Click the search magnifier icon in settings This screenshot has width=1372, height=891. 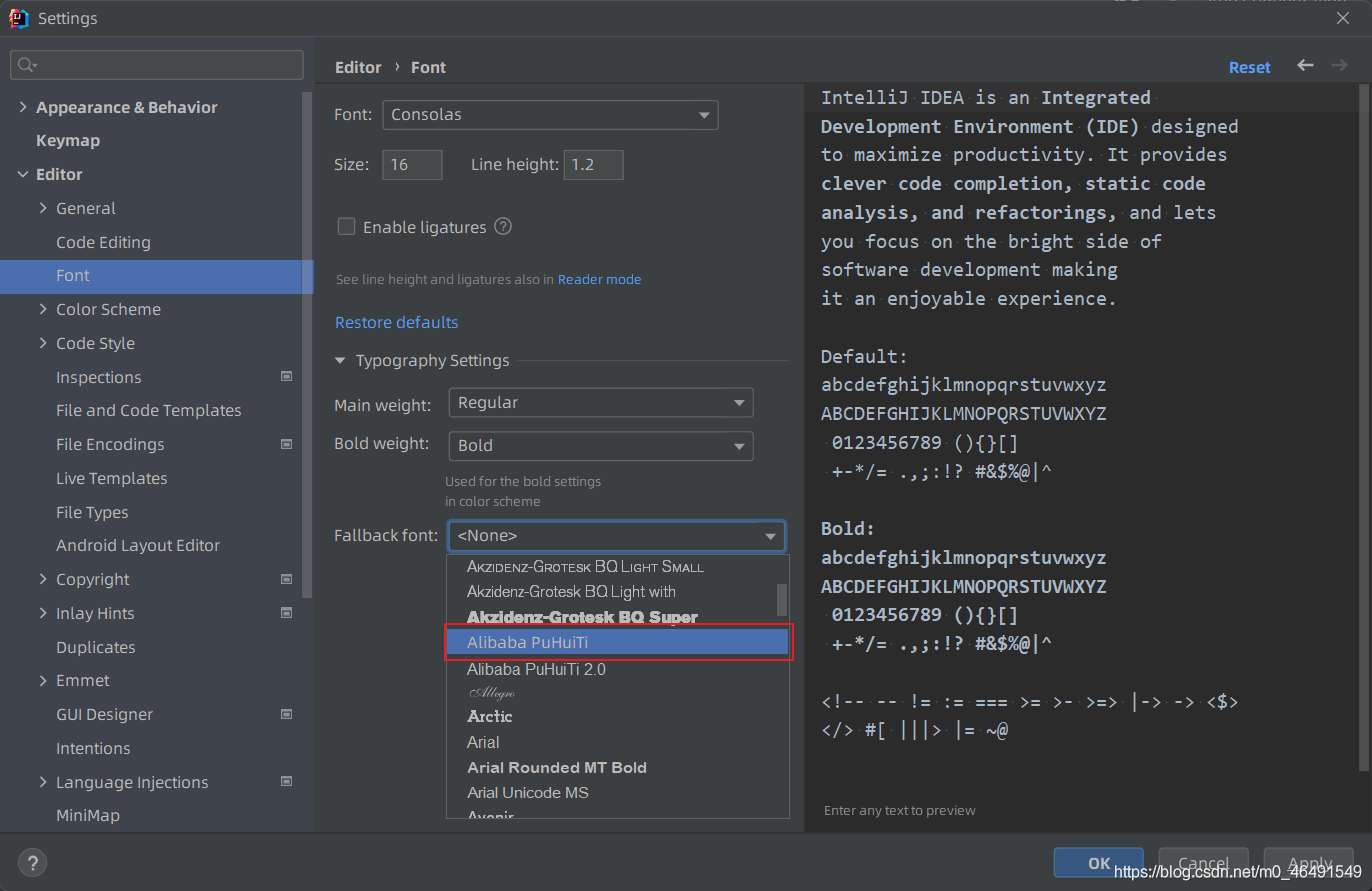[26, 65]
